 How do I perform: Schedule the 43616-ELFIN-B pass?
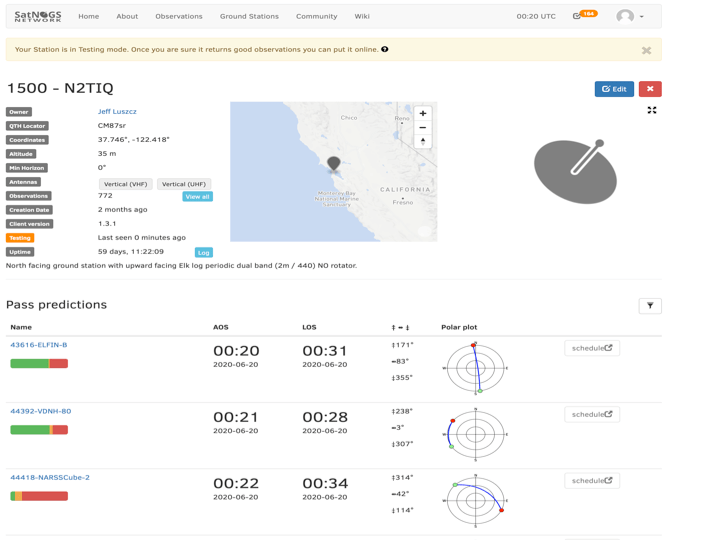[x=592, y=348]
